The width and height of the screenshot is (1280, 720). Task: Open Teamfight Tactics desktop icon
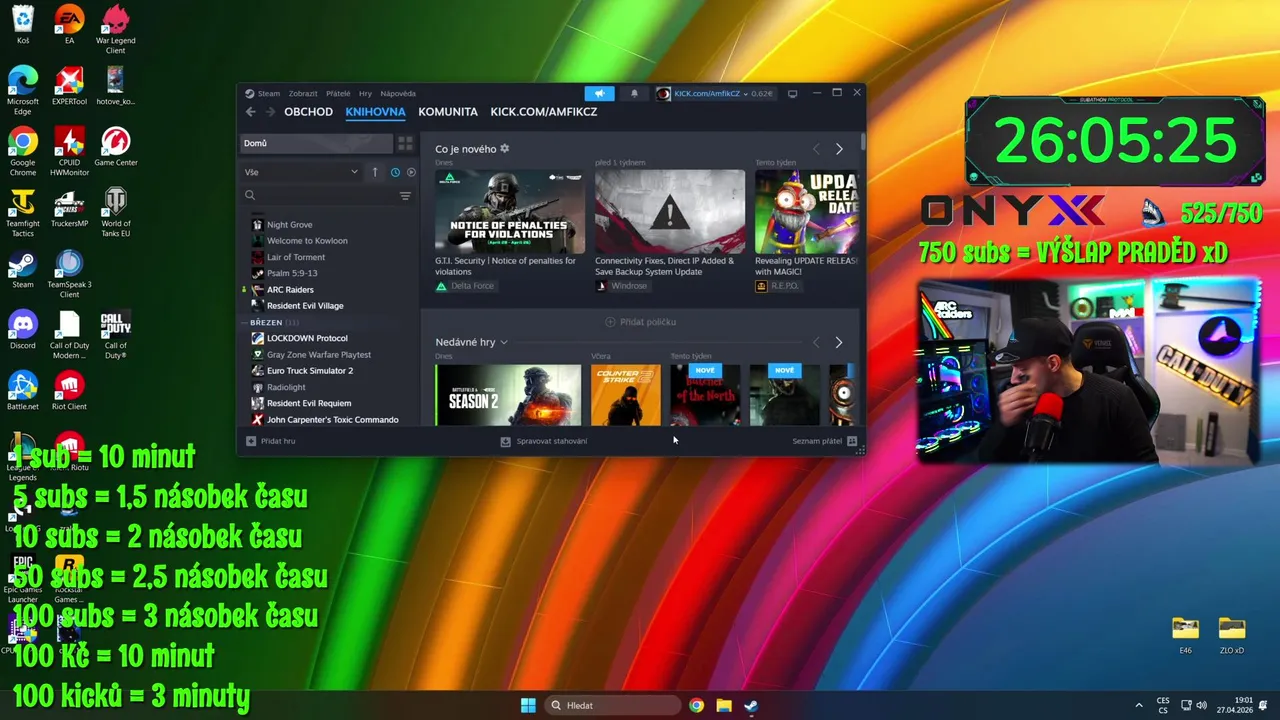(x=22, y=213)
